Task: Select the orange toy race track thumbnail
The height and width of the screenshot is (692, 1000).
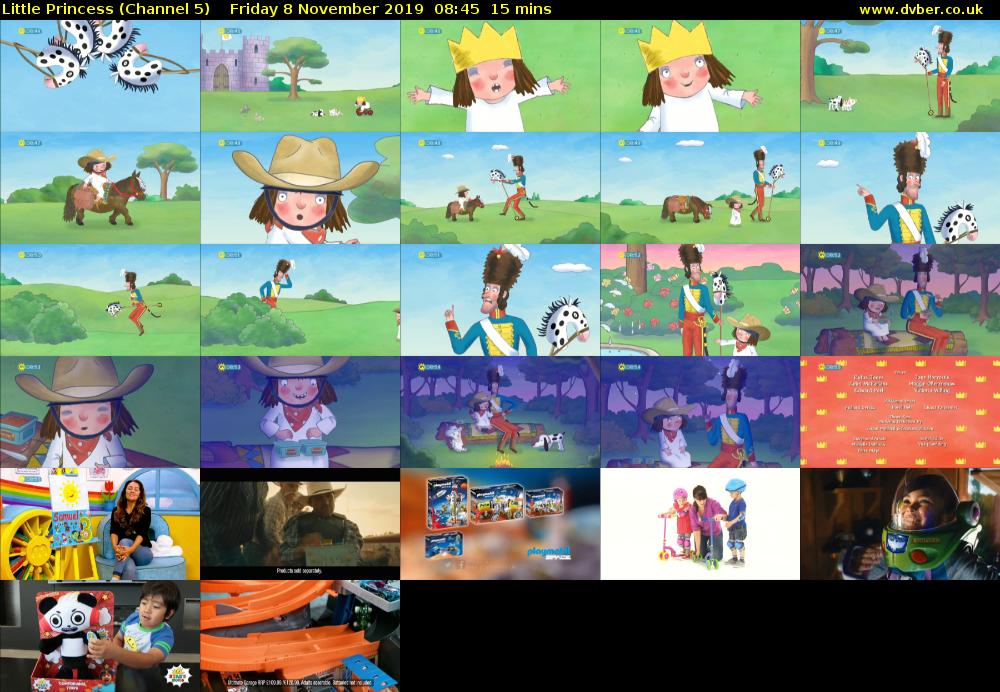Action: coord(300,636)
